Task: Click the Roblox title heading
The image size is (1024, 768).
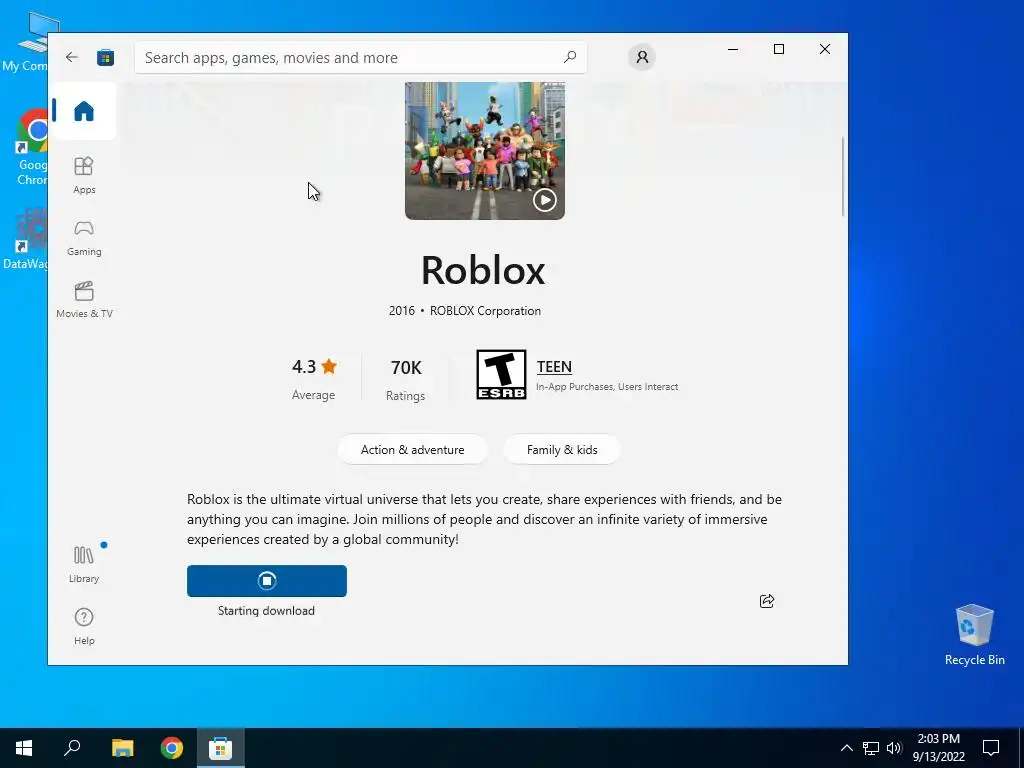Action: [483, 270]
